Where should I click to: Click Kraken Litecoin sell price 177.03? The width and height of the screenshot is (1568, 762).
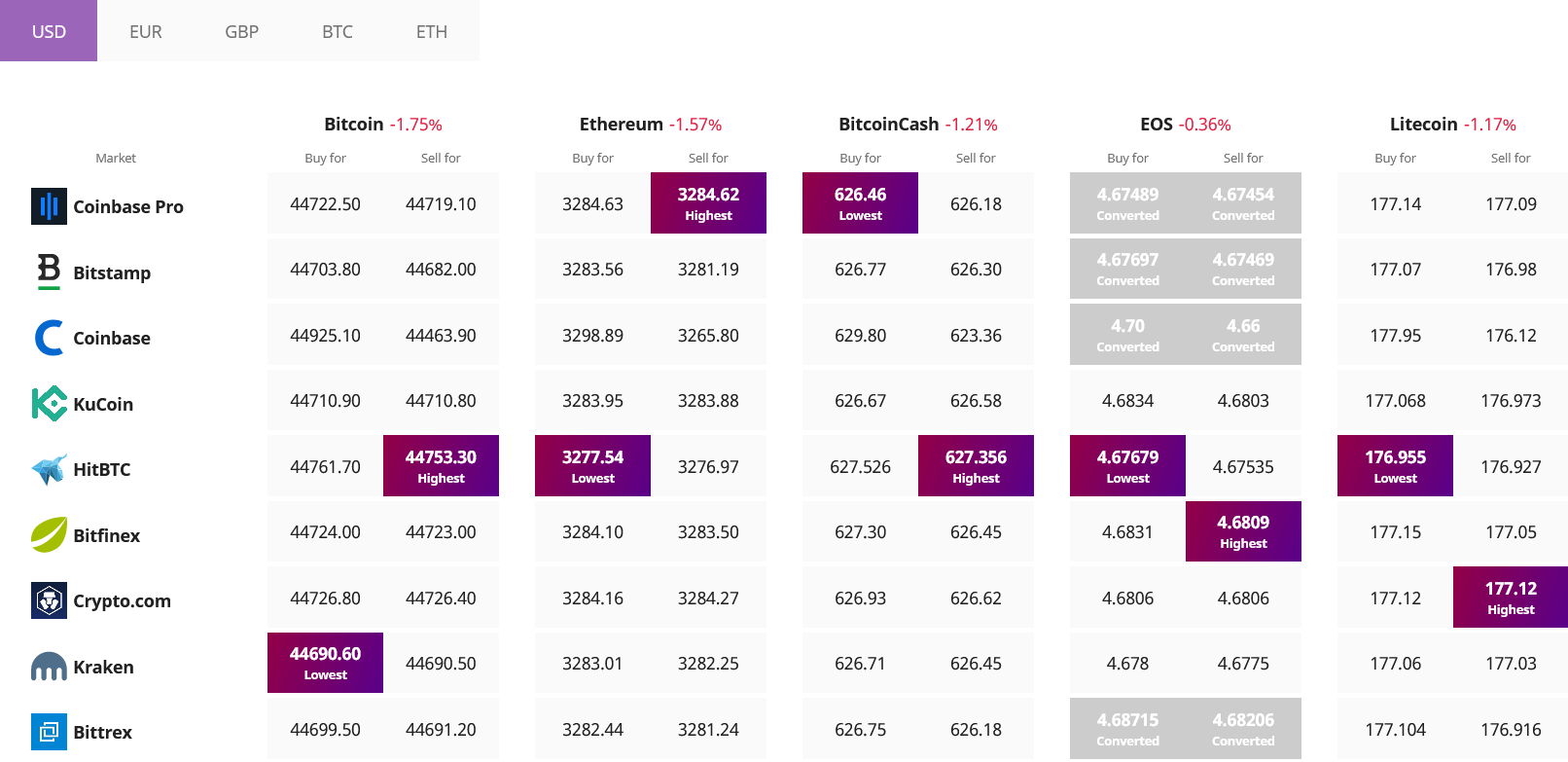pyautogui.click(x=1511, y=664)
